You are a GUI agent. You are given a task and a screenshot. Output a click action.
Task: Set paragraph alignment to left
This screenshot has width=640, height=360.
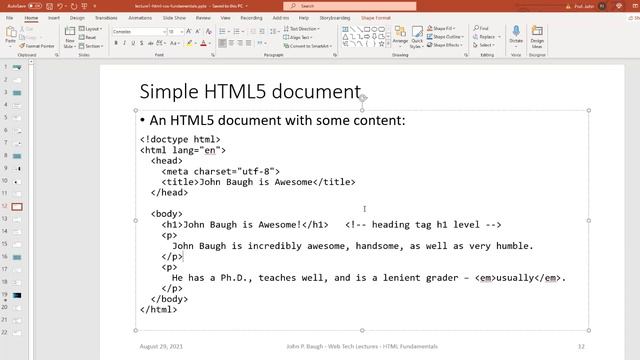(x=222, y=43)
